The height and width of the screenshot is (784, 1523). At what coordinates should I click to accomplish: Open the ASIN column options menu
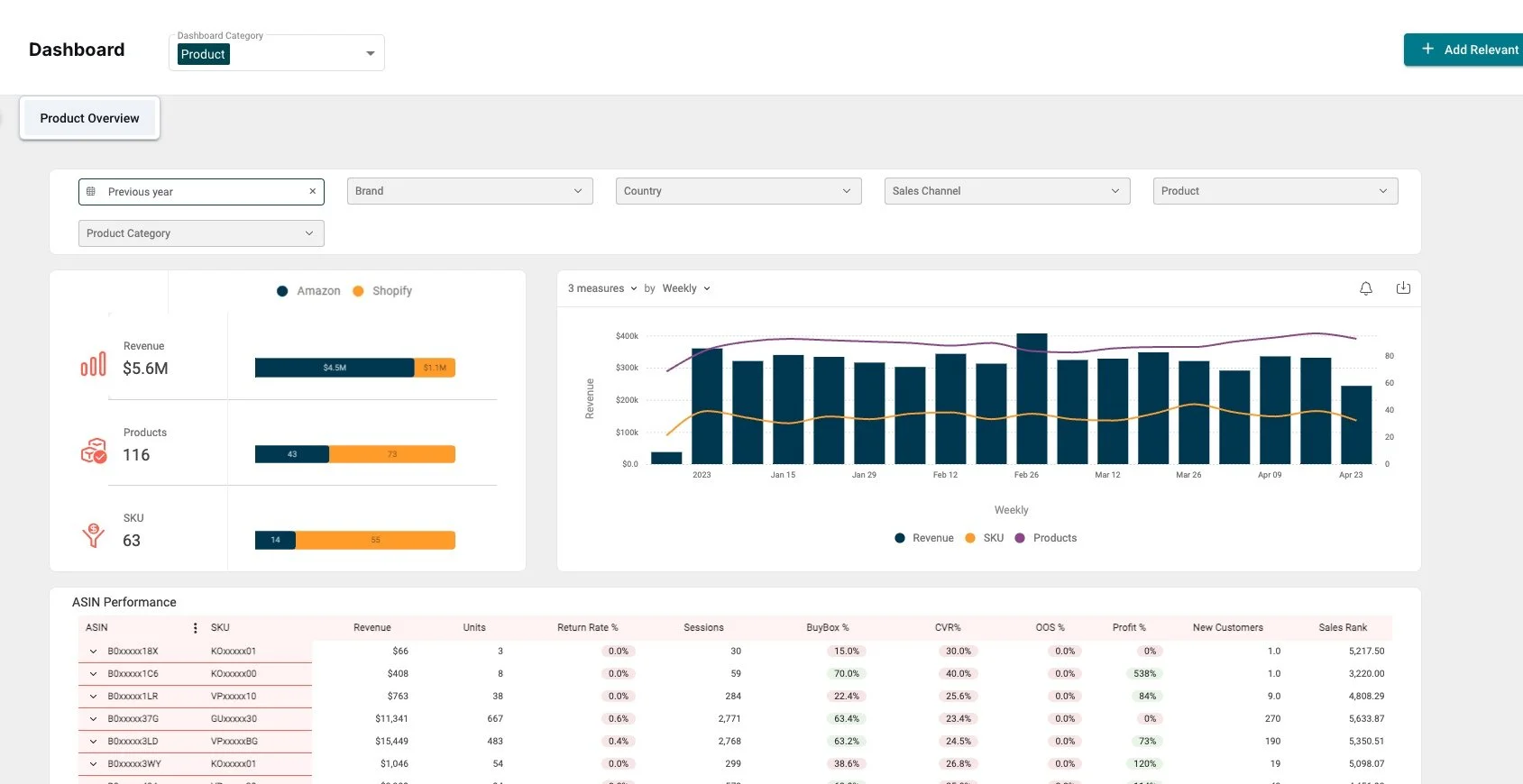point(195,628)
